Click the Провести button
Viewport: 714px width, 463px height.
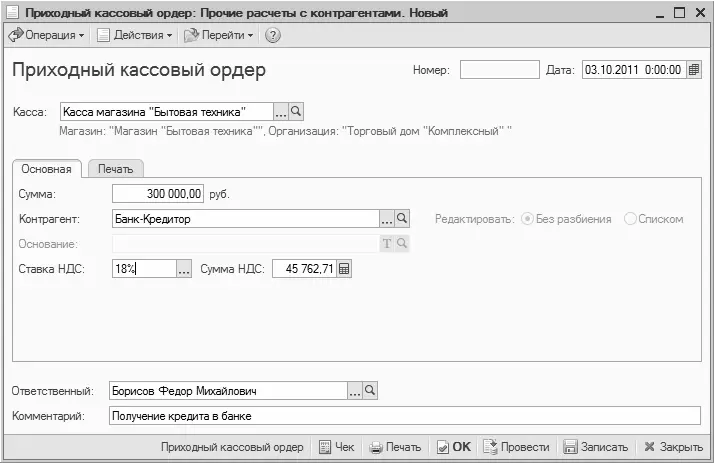click(x=517, y=447)
